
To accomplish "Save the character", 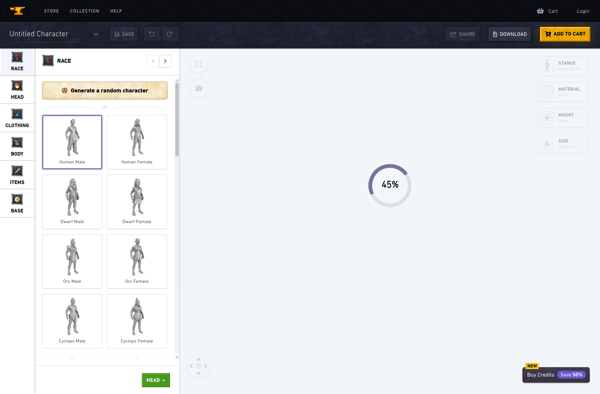I will (124, 34).
